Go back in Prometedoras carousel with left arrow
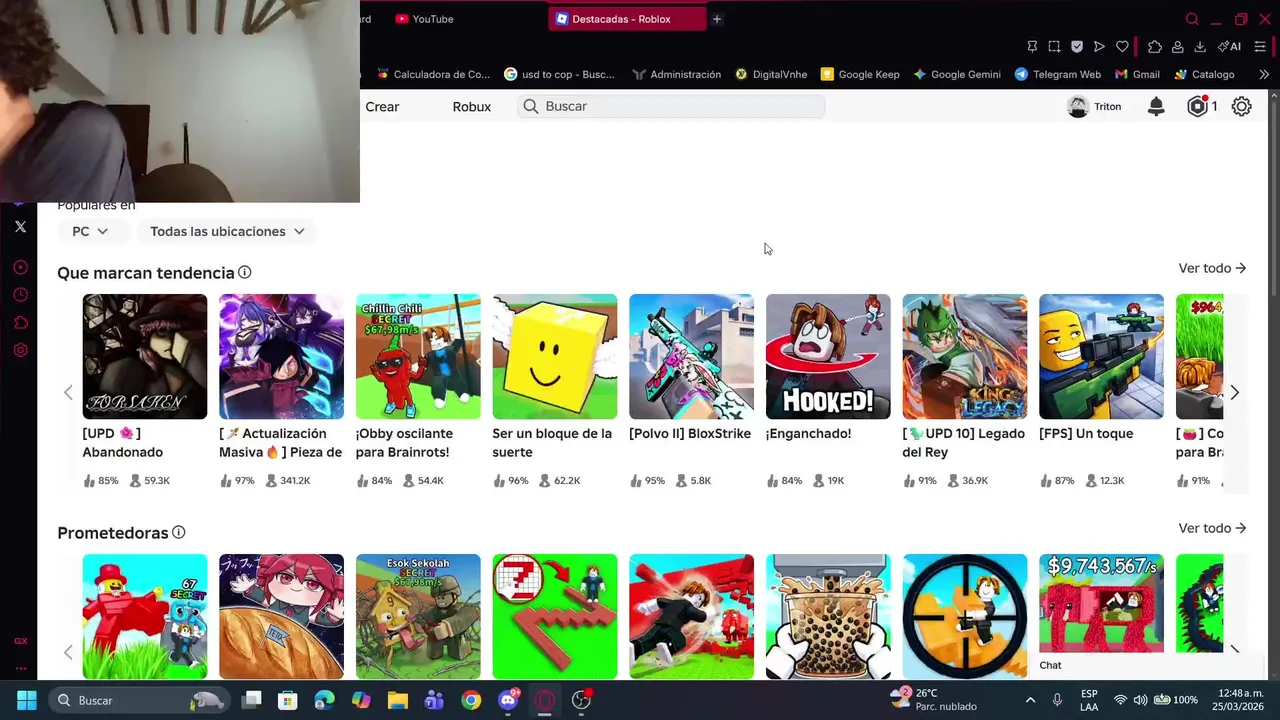 point(68,653)
